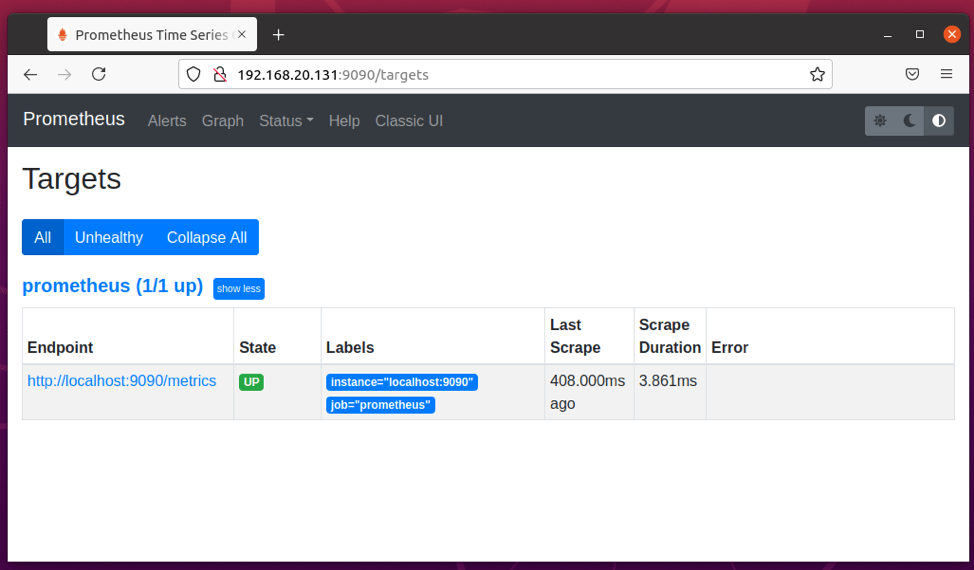
Task: Click the prometheus (1/1 up) heading
Action: point(112,286)
